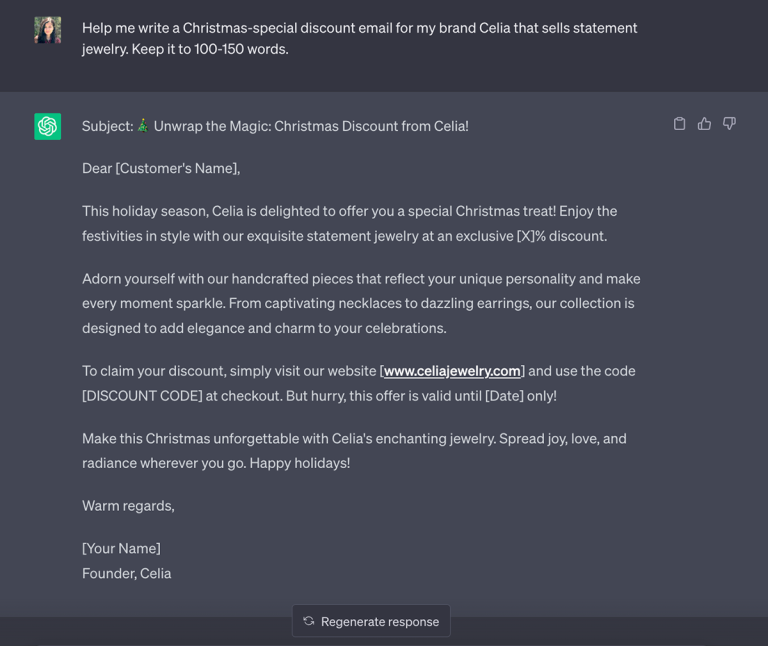768x646 pixels.
Task: Click the thumbs down icon
Action: tap(730, 124)
